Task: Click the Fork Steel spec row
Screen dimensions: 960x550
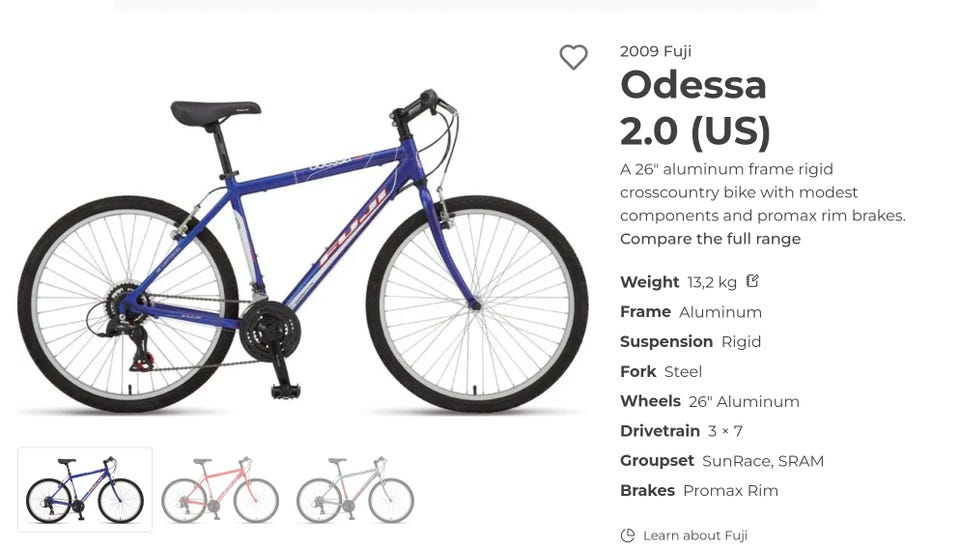Action: (x=660, y=372)
